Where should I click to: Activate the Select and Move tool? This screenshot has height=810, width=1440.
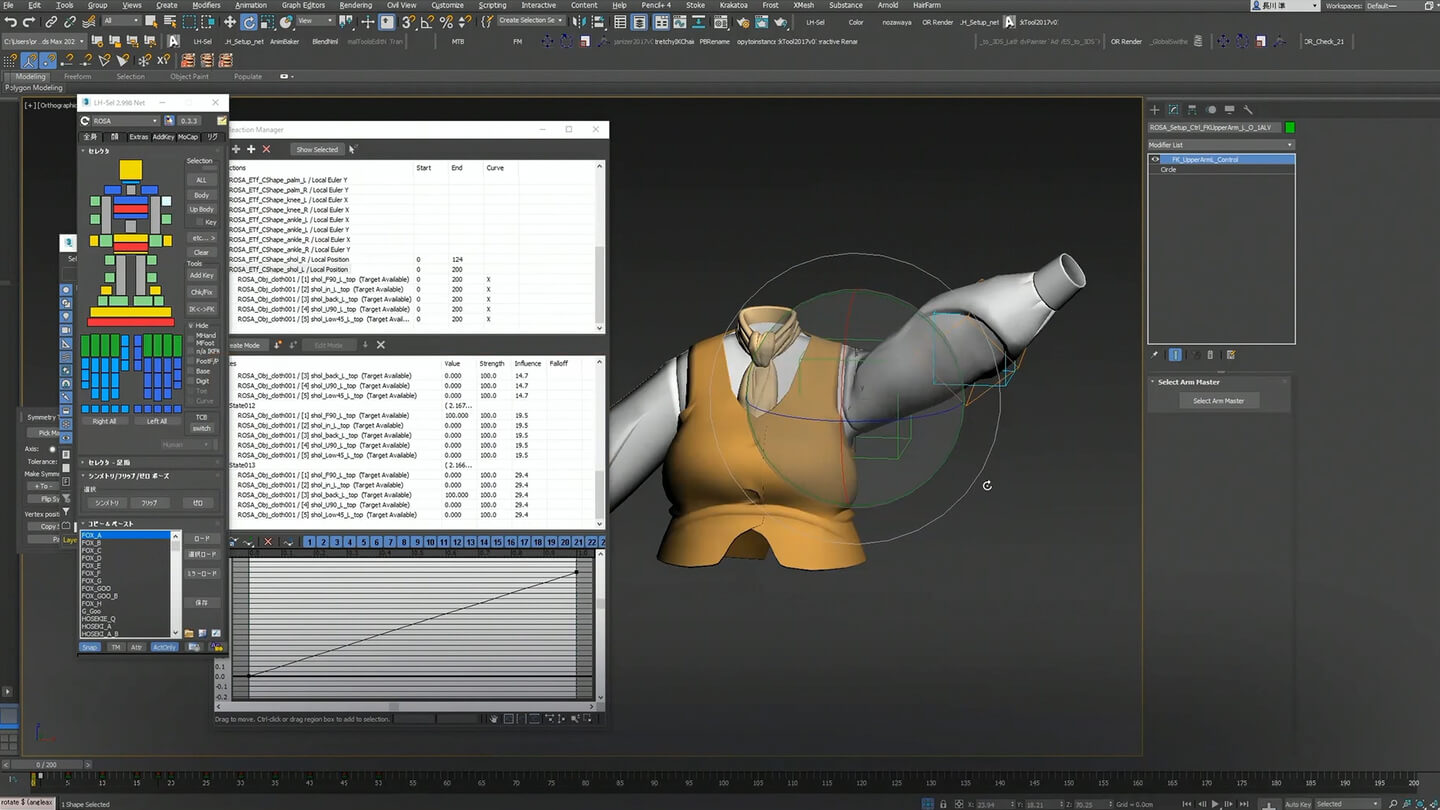(230, 22)
